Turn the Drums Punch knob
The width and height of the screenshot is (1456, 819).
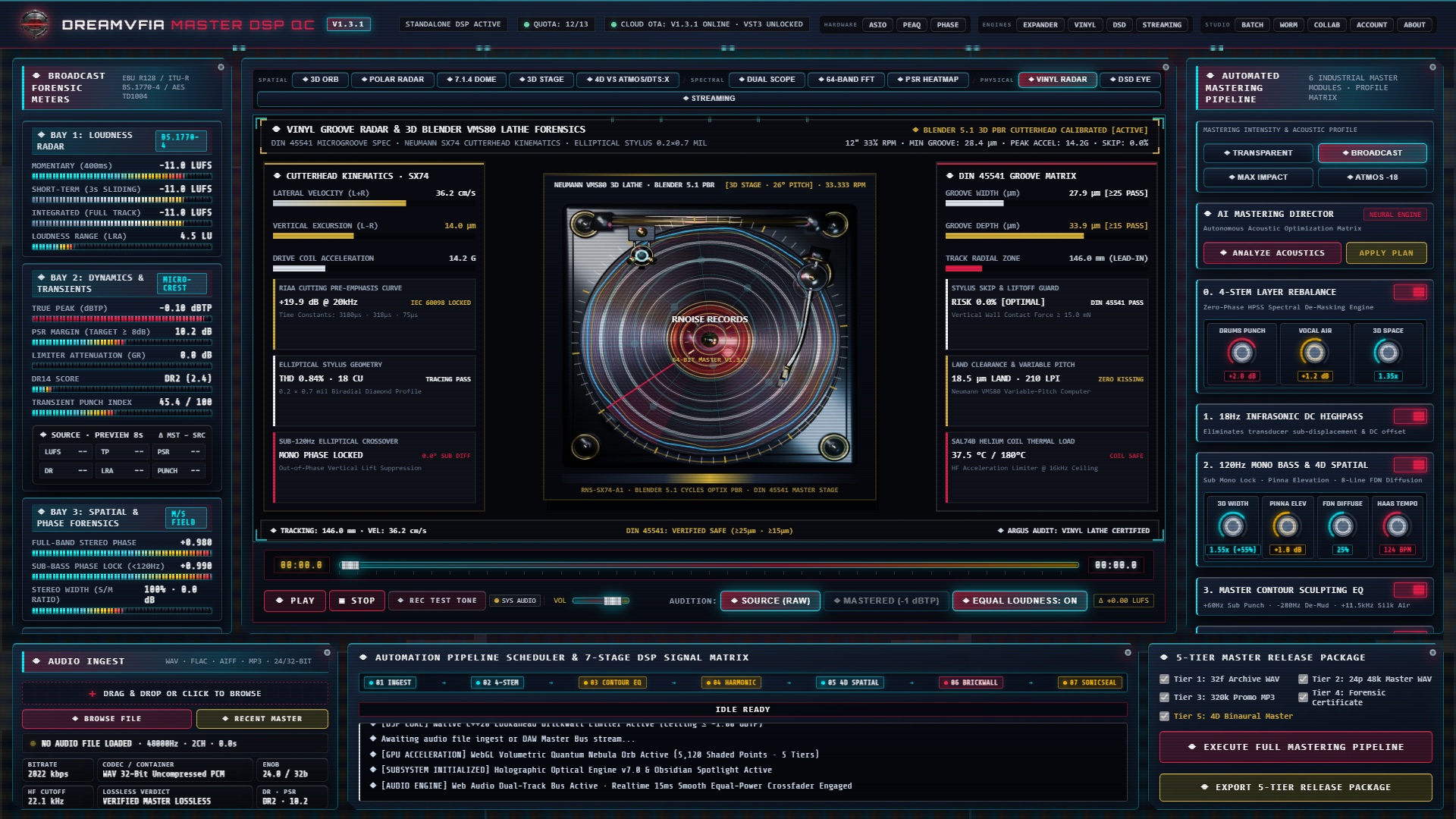tap(1241, 352)
